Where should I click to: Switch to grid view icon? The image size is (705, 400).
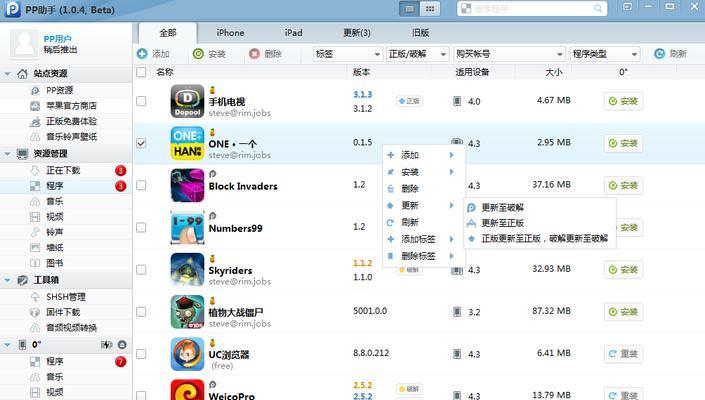(430, 9)
